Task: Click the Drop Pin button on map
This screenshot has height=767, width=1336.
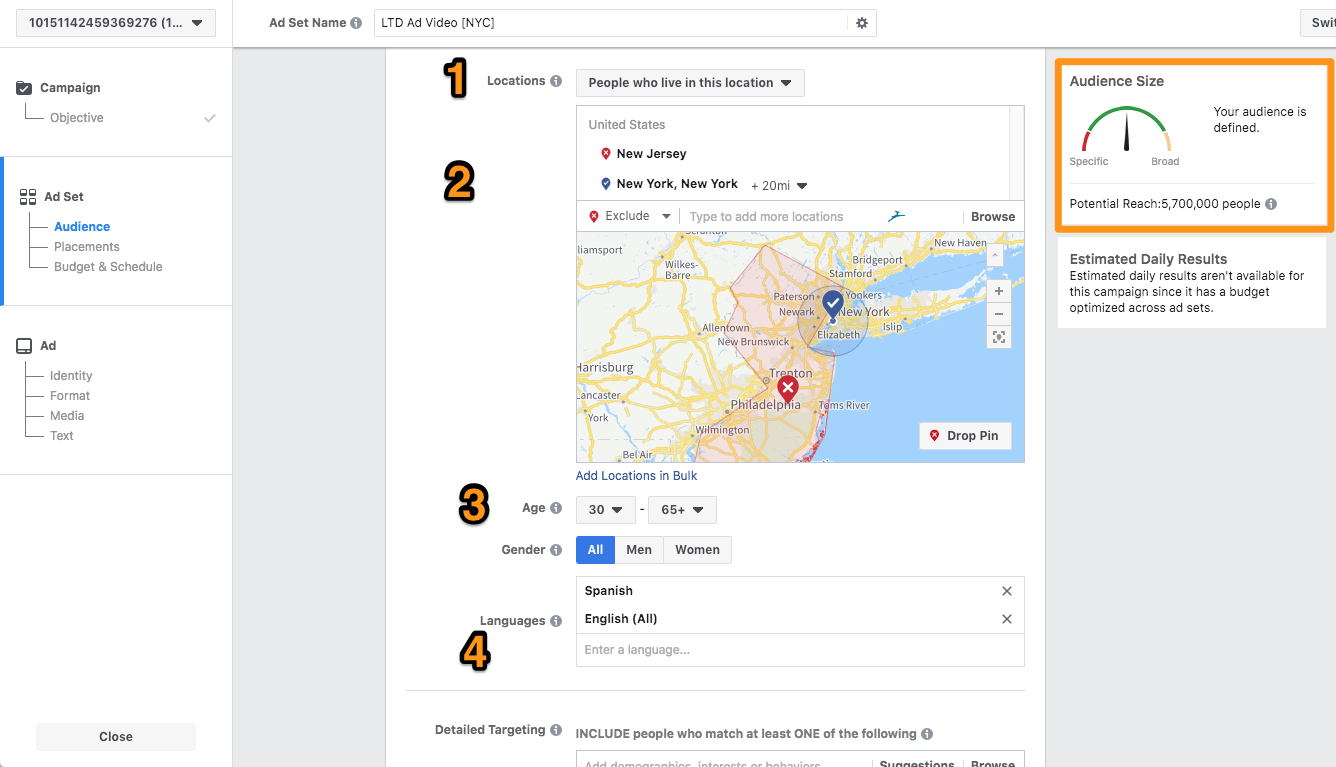Action: click(965, 436)
